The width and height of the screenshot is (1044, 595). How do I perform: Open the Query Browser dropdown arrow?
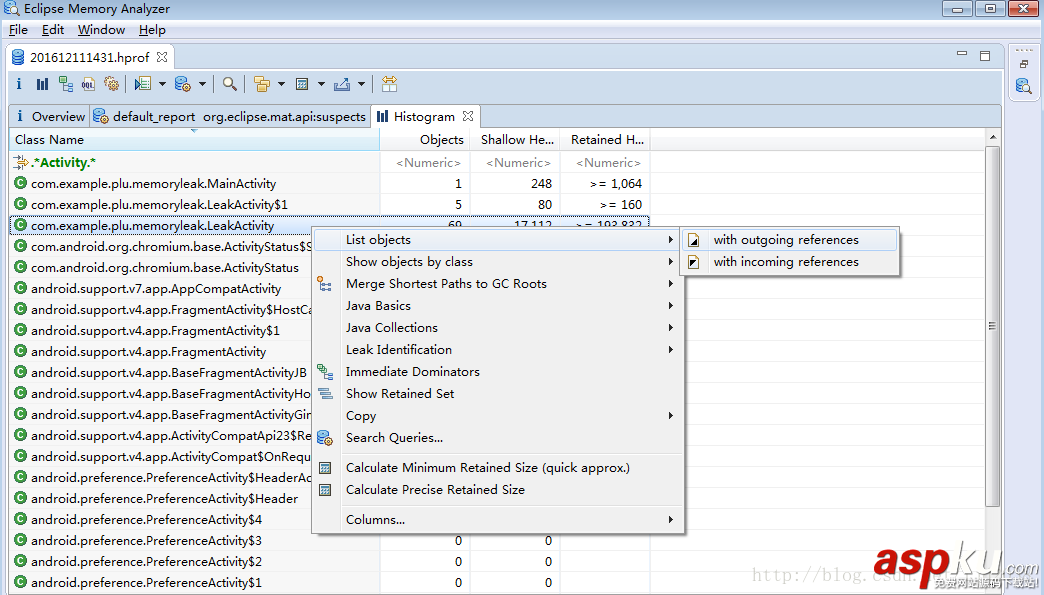pyautogui.click(x=202, y=85)
